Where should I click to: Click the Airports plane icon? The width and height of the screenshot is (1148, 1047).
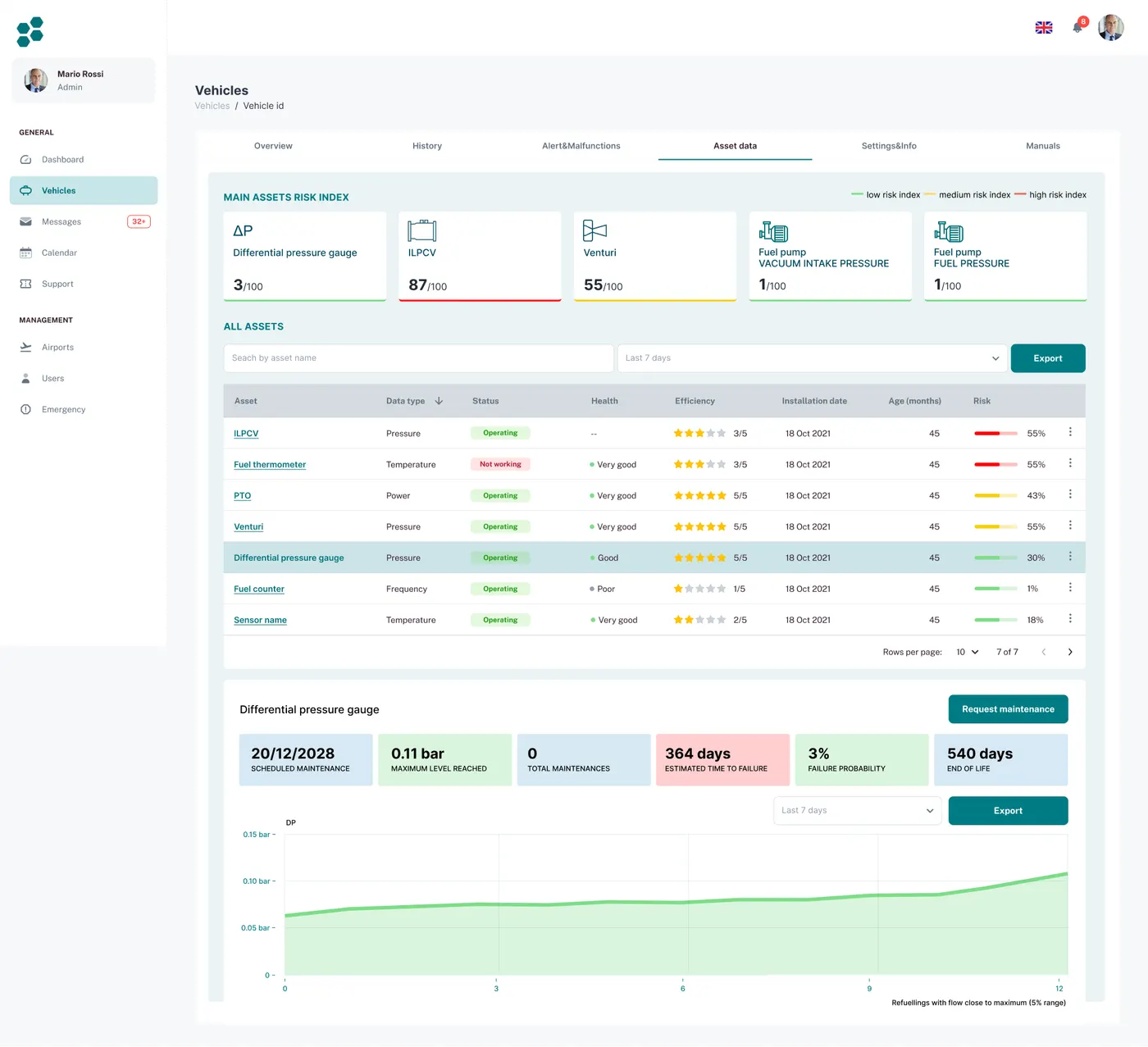click(x=25, y=348)
